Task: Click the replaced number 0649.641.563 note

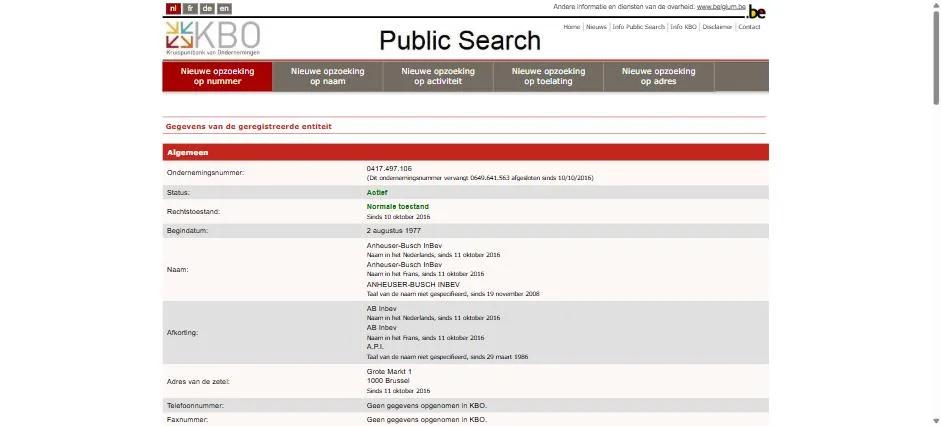Action: 480,178
